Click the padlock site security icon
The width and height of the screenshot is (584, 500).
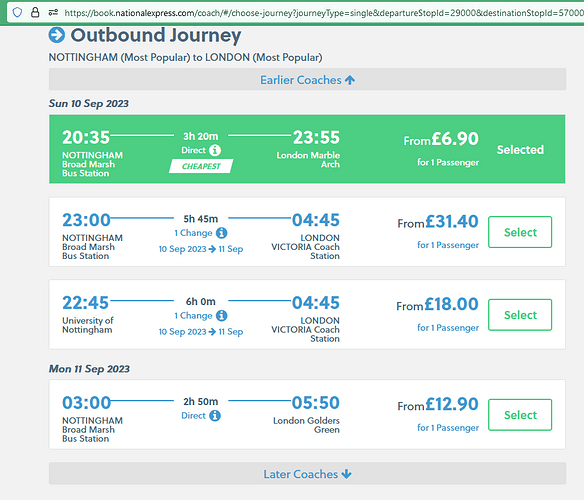click(x=35, y=13)
